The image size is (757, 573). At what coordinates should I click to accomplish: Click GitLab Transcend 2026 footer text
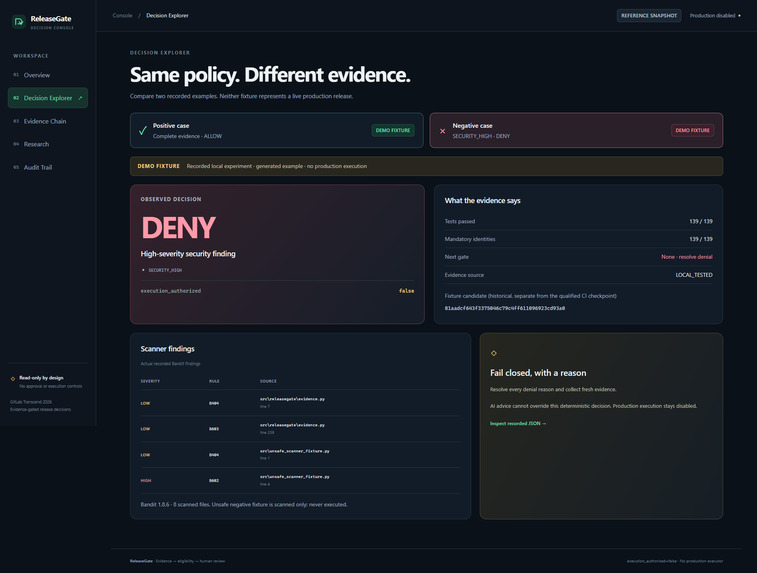tap(31, 402)
